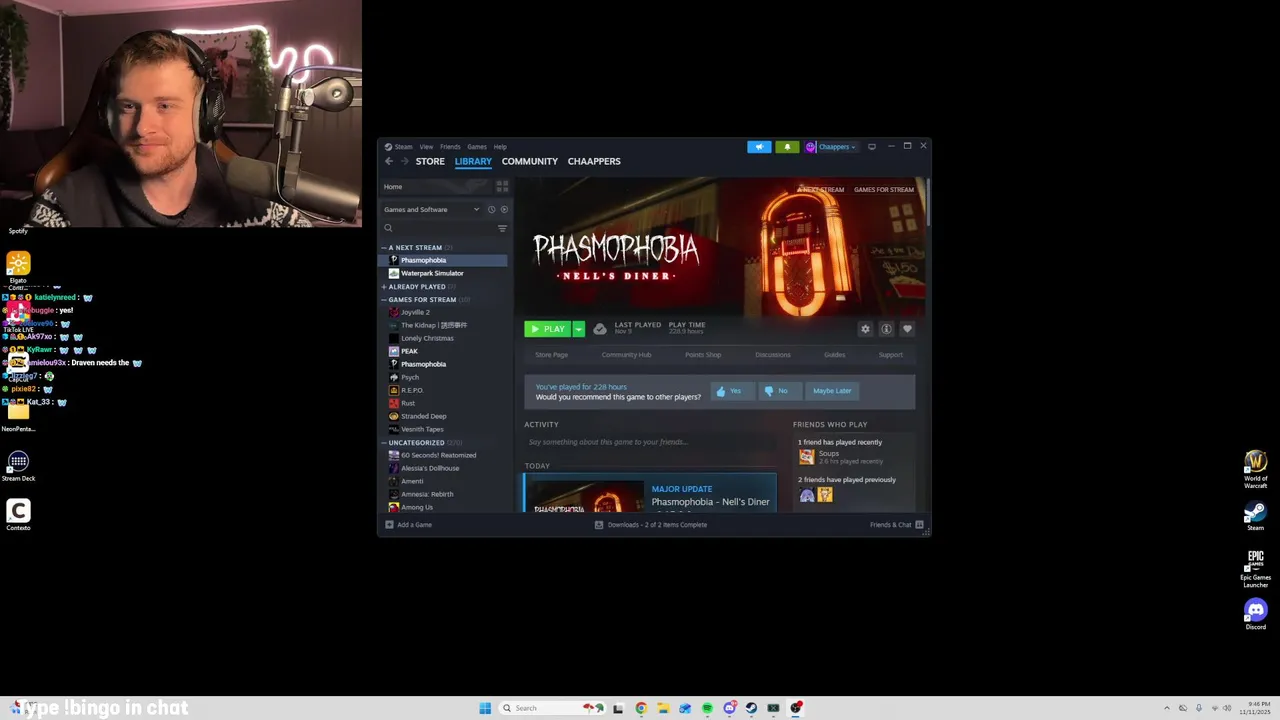The height and width of the screenshot is (720, 1280).
Task: Click Maybe Later button
Action: pos(832,391)
